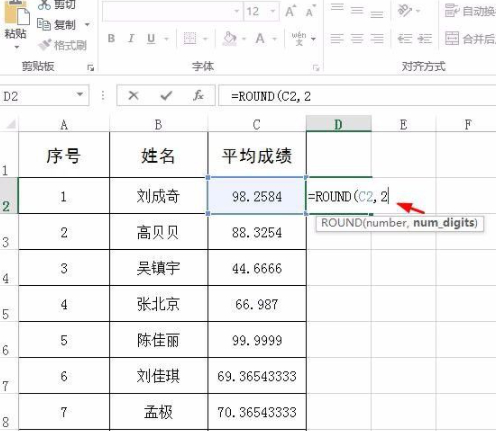Toggle Italic formatting
Screen dimensions: 496x431
[131, 39]
